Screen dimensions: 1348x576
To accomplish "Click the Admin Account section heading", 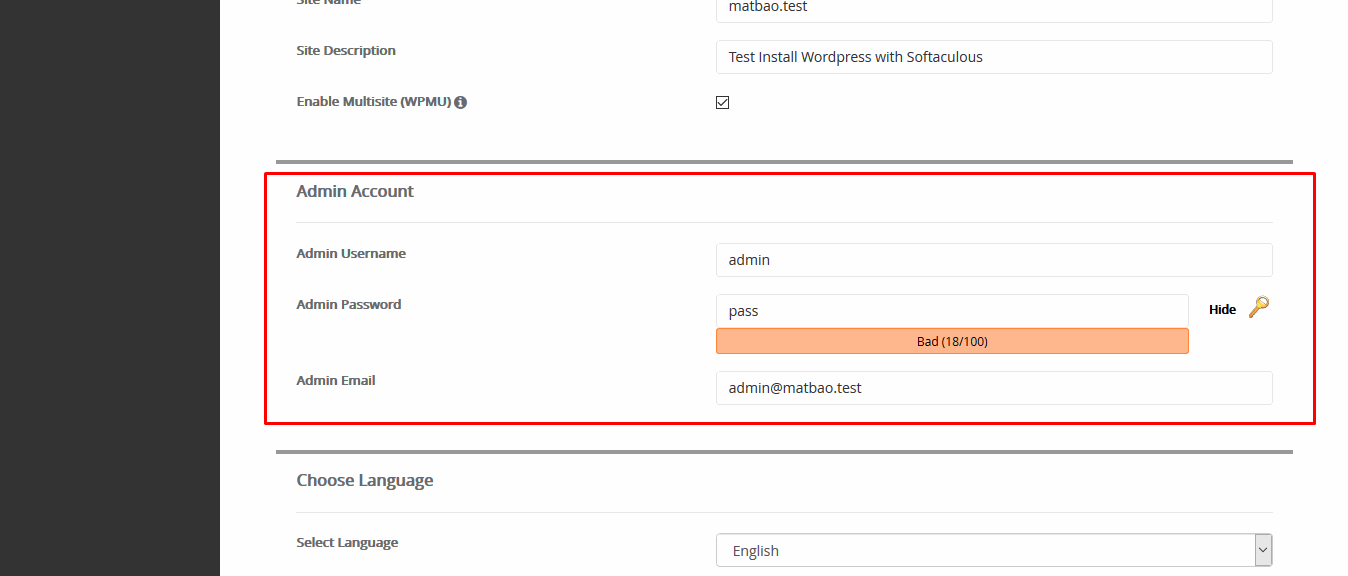I will click(355, 191).
